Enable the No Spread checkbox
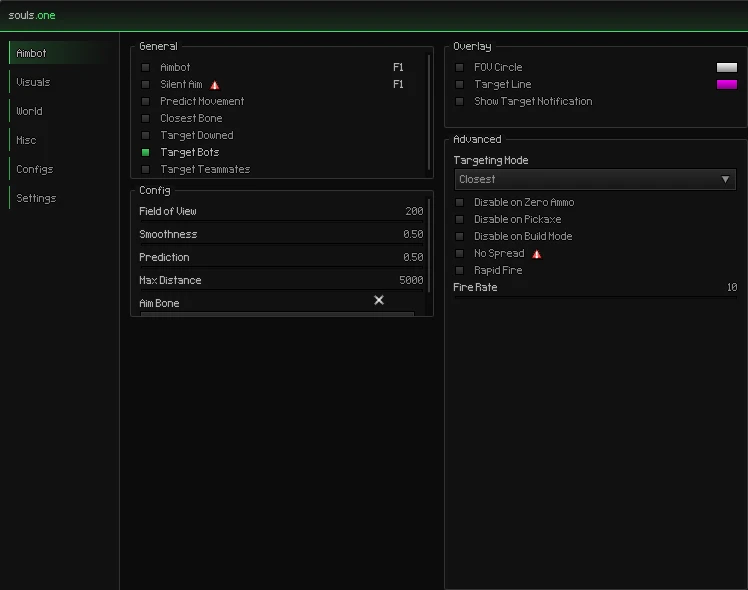Image resolution: width=748 pixels, height=590 pixels. click(x=459, y=253)
